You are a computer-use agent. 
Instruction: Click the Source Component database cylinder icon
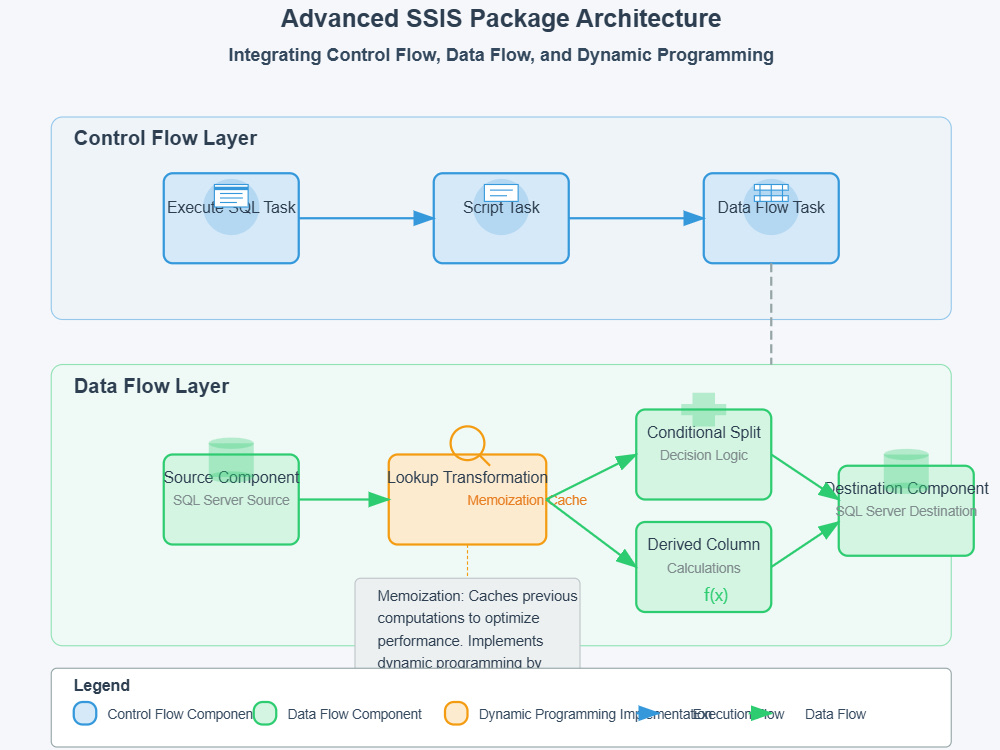(232, 457)
